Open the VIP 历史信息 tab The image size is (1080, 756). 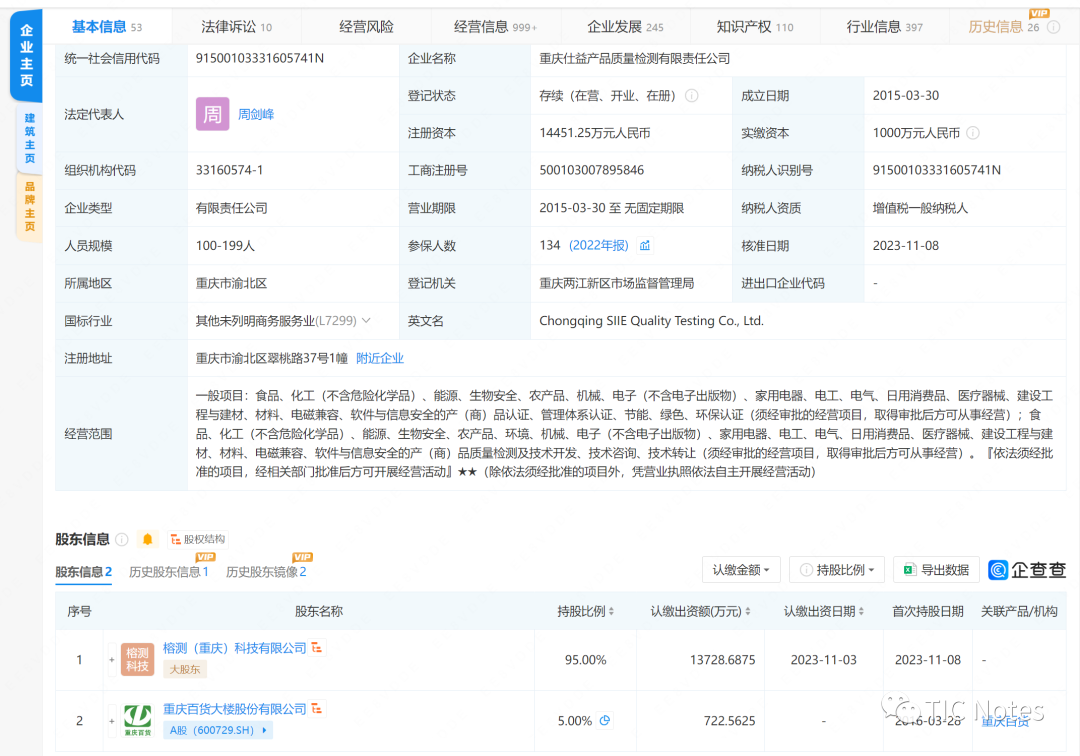click(x=1004, y=27)
